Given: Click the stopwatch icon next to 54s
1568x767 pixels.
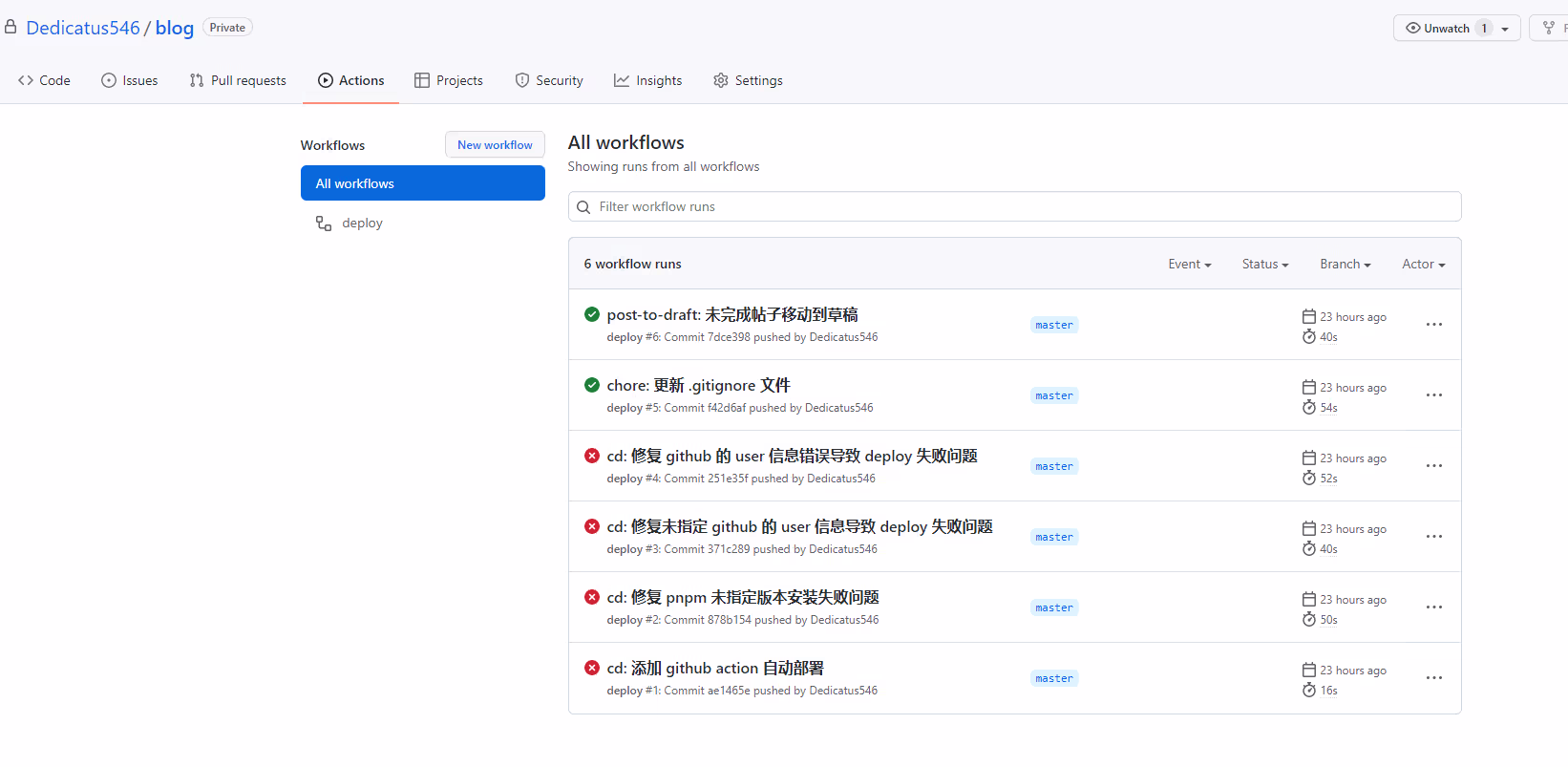Looking at the screenshot, I should coord(1309,407).
